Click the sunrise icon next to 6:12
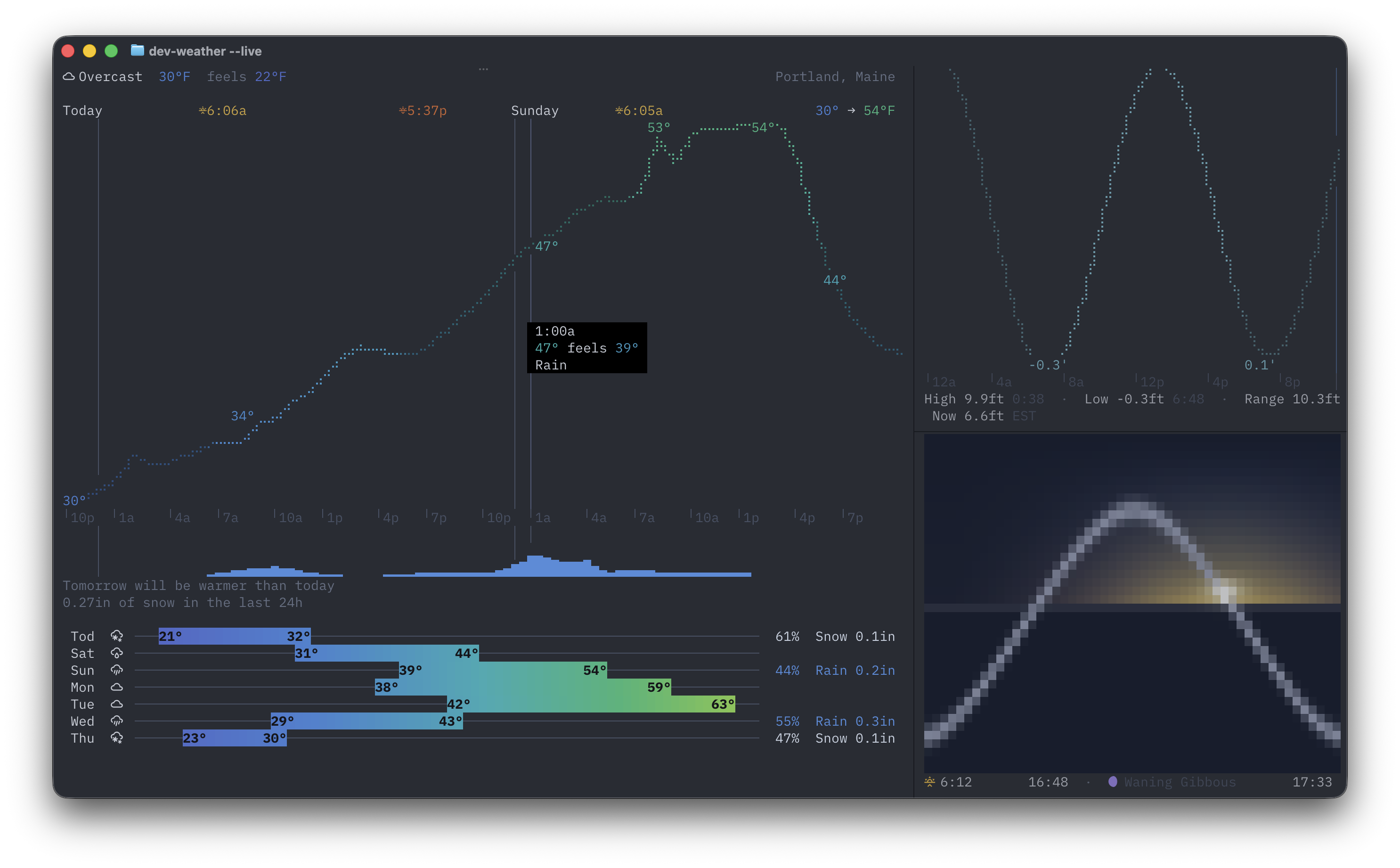1400x868 pixels. (929, 781)
